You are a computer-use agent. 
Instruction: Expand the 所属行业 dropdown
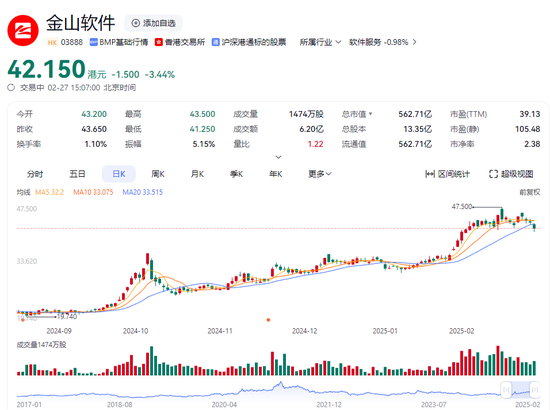click(x=320, y=42)
